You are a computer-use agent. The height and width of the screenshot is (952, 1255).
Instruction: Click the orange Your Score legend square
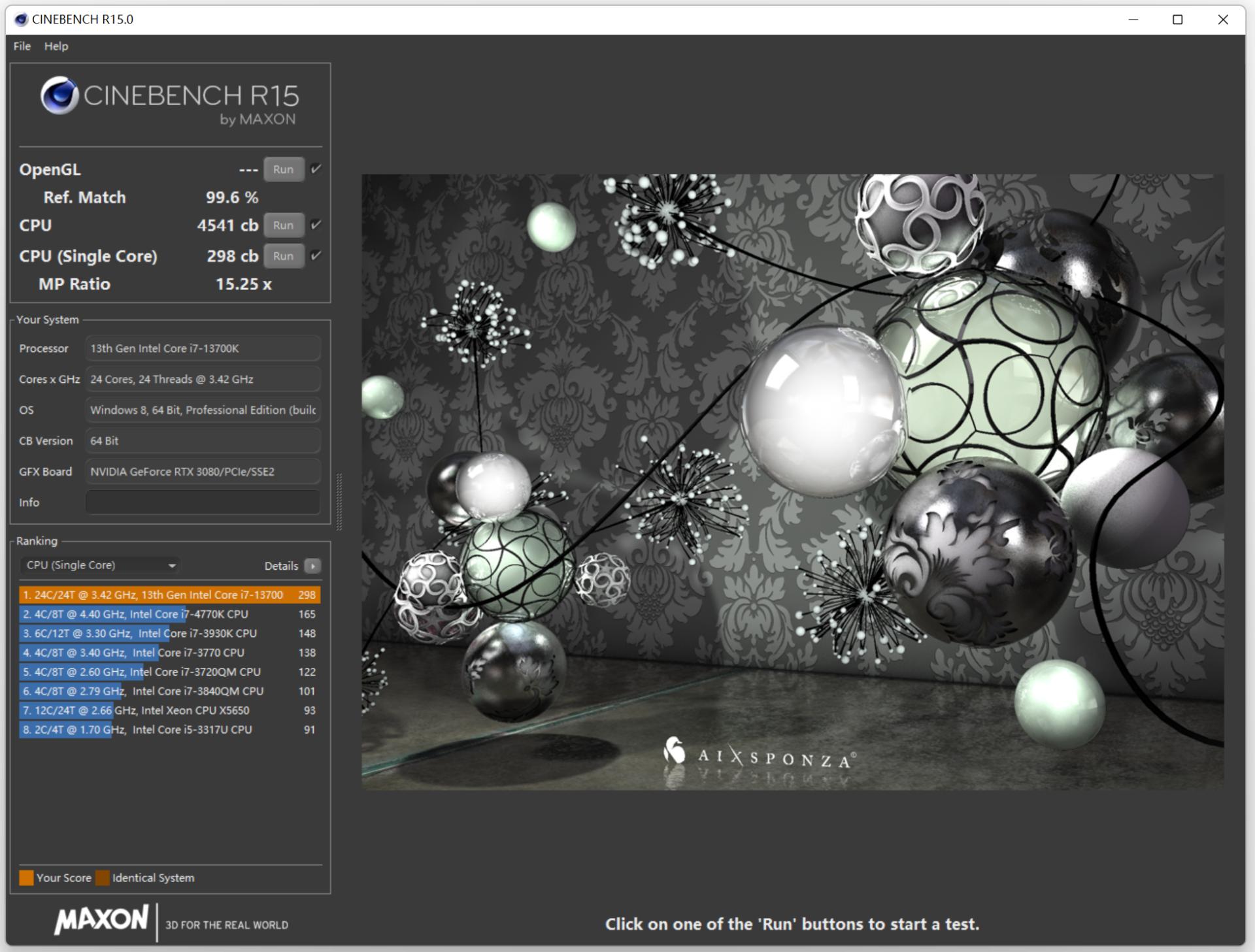tap(26, 878)
